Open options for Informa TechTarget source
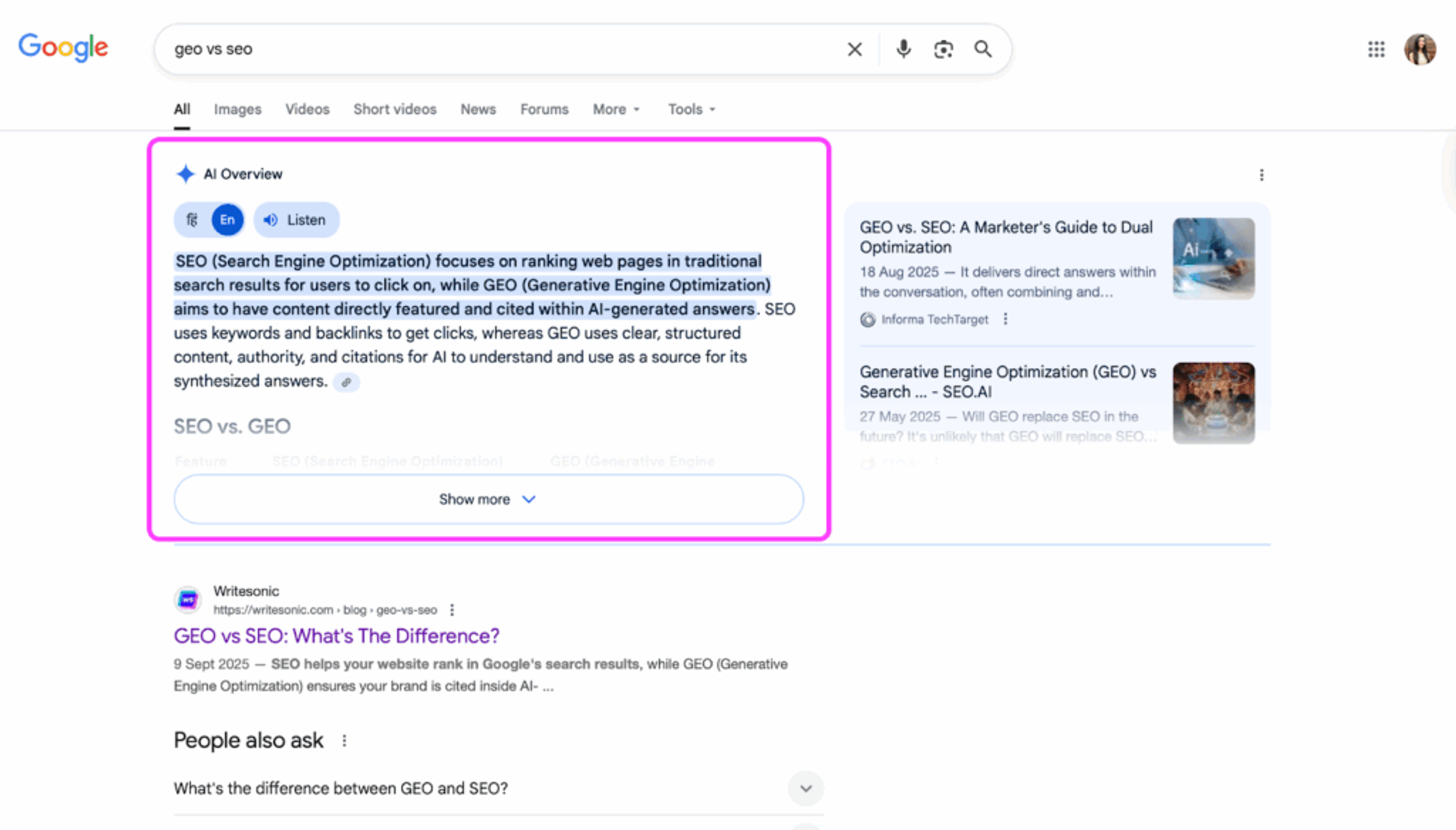1456x830 pixels. point(1006,319)
